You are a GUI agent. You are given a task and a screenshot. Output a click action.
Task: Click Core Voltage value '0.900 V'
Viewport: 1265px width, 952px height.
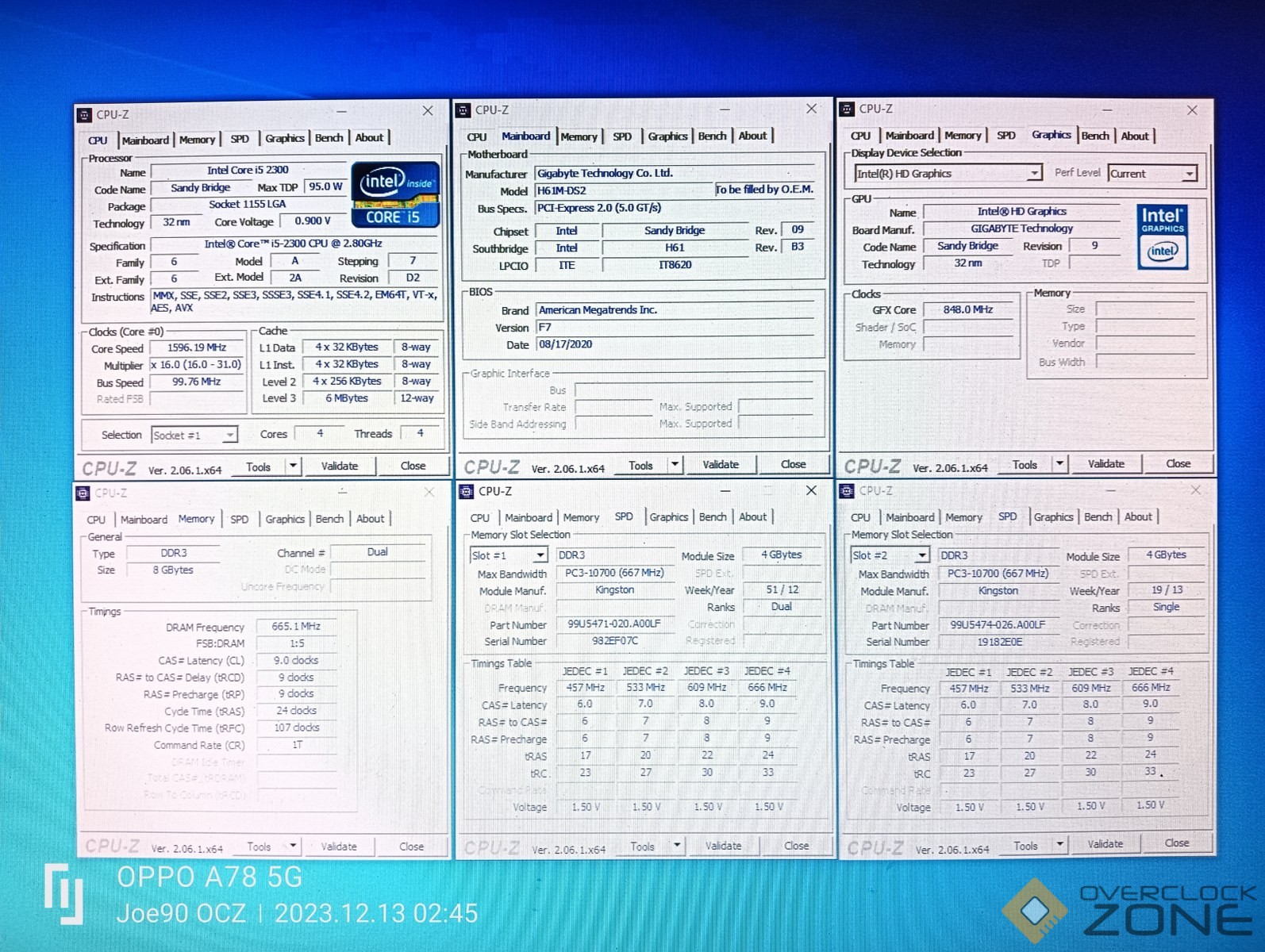coord(313,221)
